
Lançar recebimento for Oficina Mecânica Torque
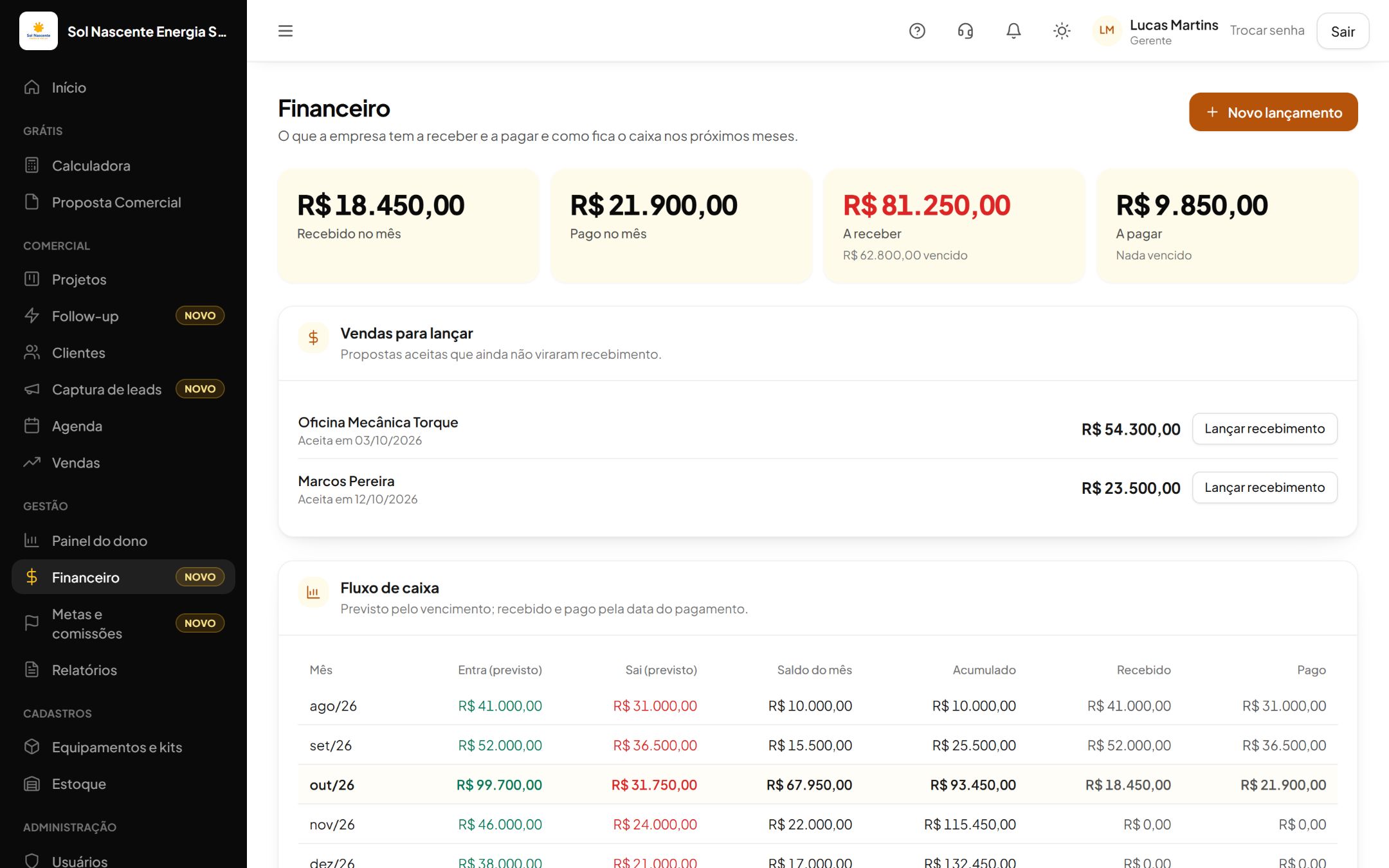point(1264,429)
